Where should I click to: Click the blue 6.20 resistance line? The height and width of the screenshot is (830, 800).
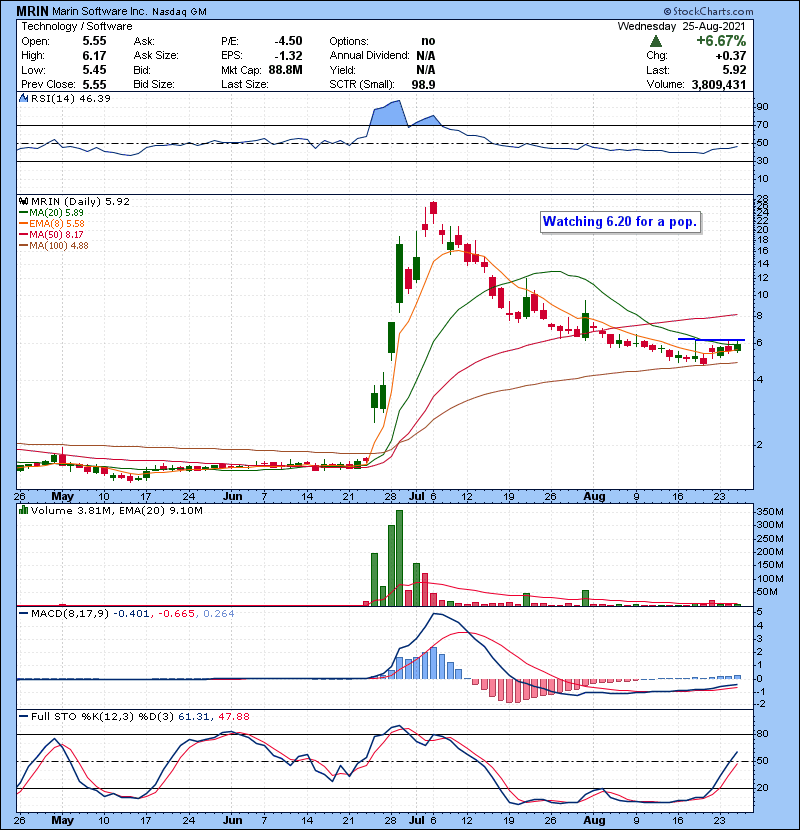711,339
